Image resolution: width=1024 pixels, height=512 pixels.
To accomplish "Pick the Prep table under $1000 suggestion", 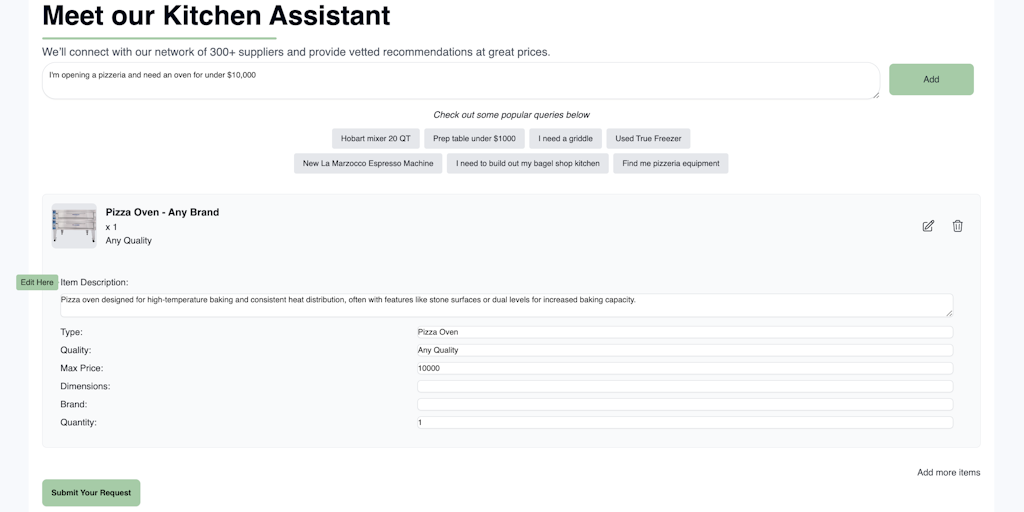I will (474, 138).
